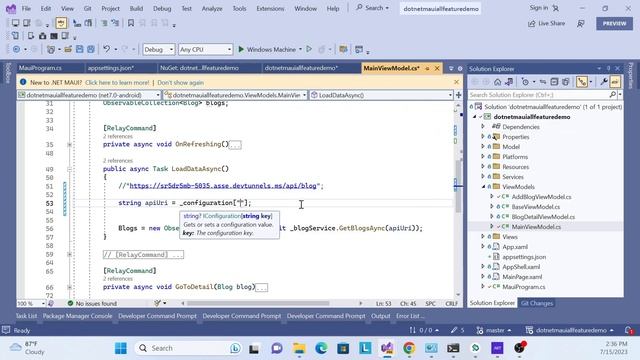Click the vertical editor scrollbar
640x360 pixels.
coord(458,186)
